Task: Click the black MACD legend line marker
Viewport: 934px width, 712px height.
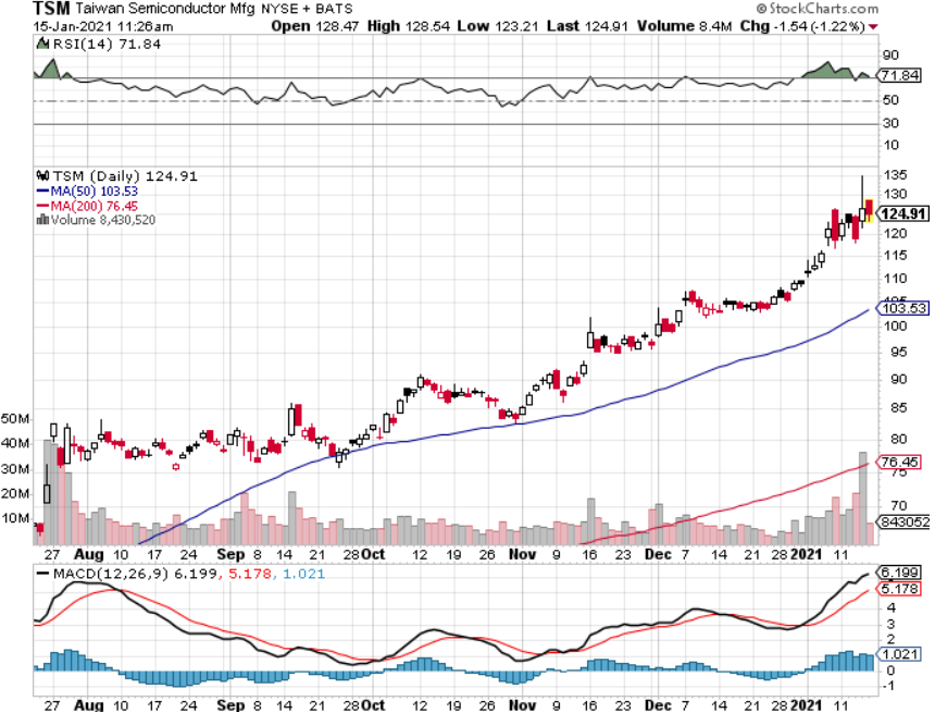Action: (x=43, y=574)
